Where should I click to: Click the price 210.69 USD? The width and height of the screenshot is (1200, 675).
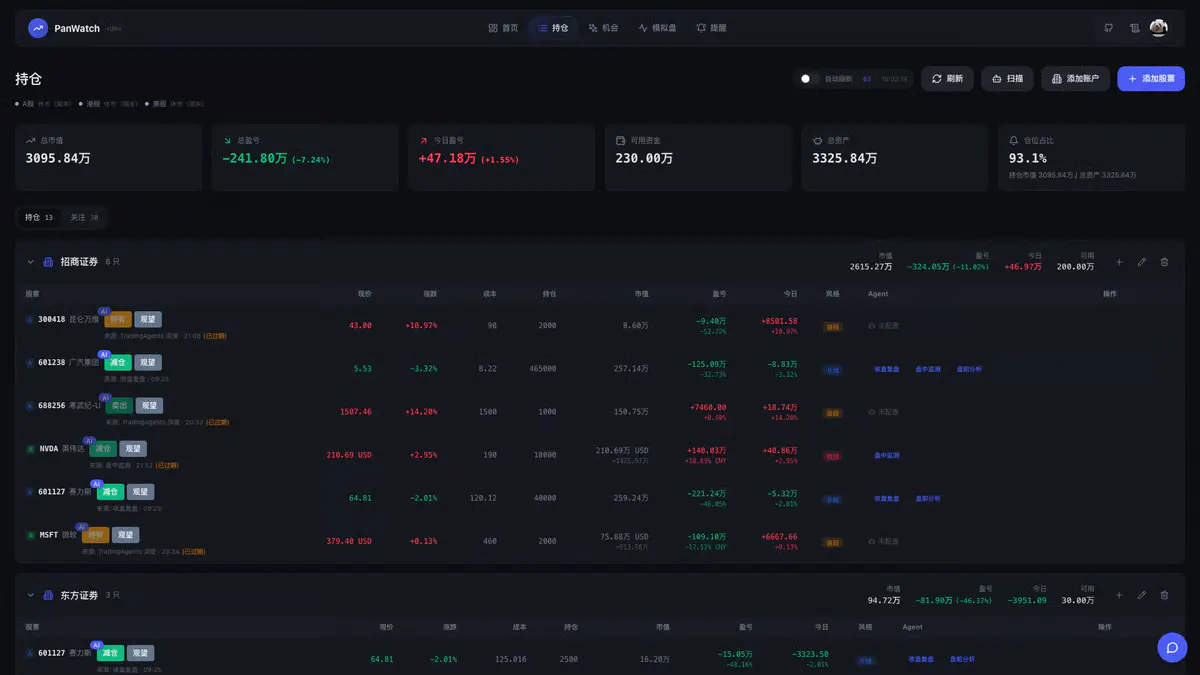tap(349, 455)
